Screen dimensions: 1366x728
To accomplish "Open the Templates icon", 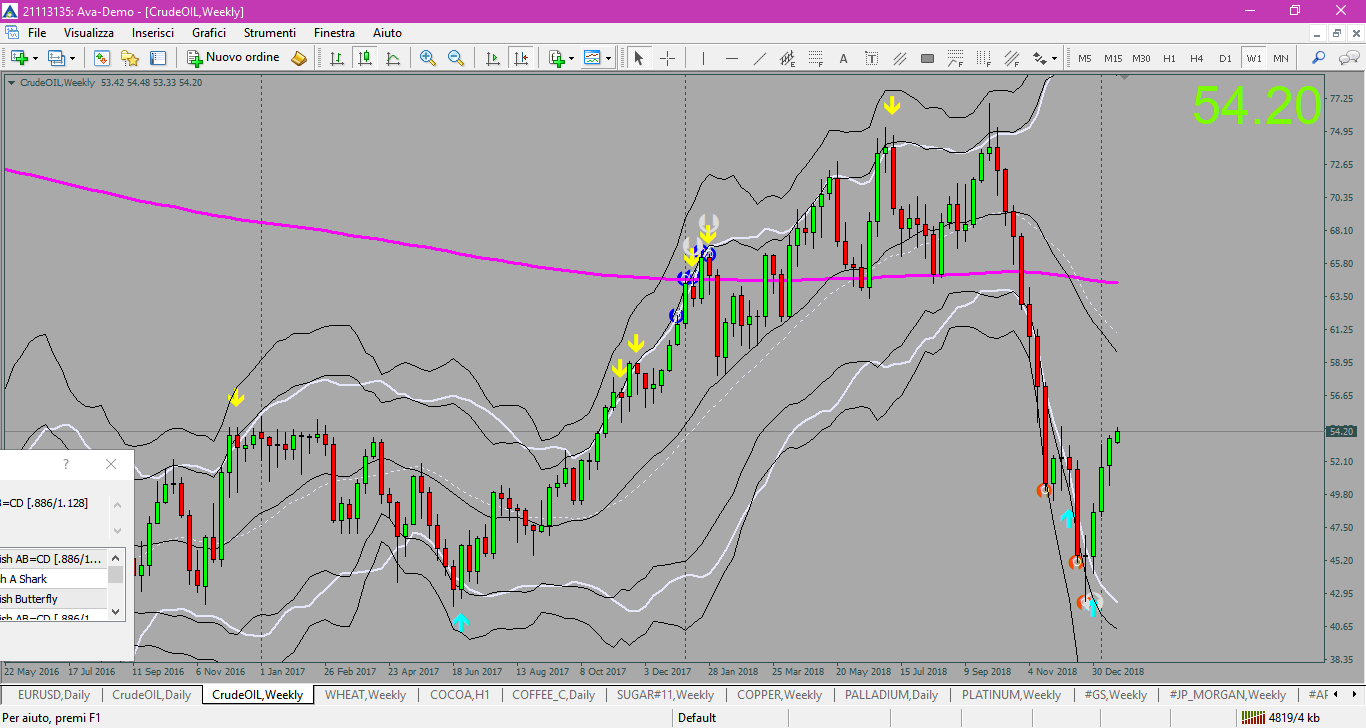I will 593,58.
